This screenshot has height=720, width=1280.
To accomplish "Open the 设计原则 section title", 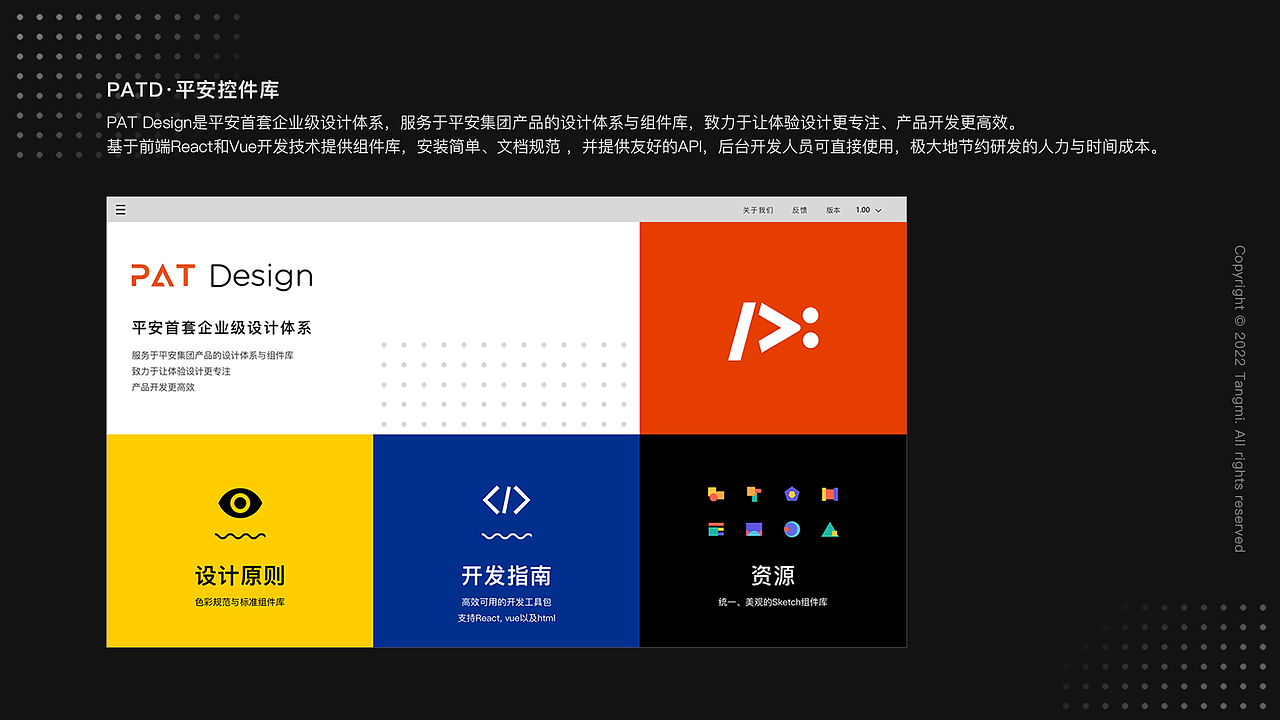I will [240, 576].
